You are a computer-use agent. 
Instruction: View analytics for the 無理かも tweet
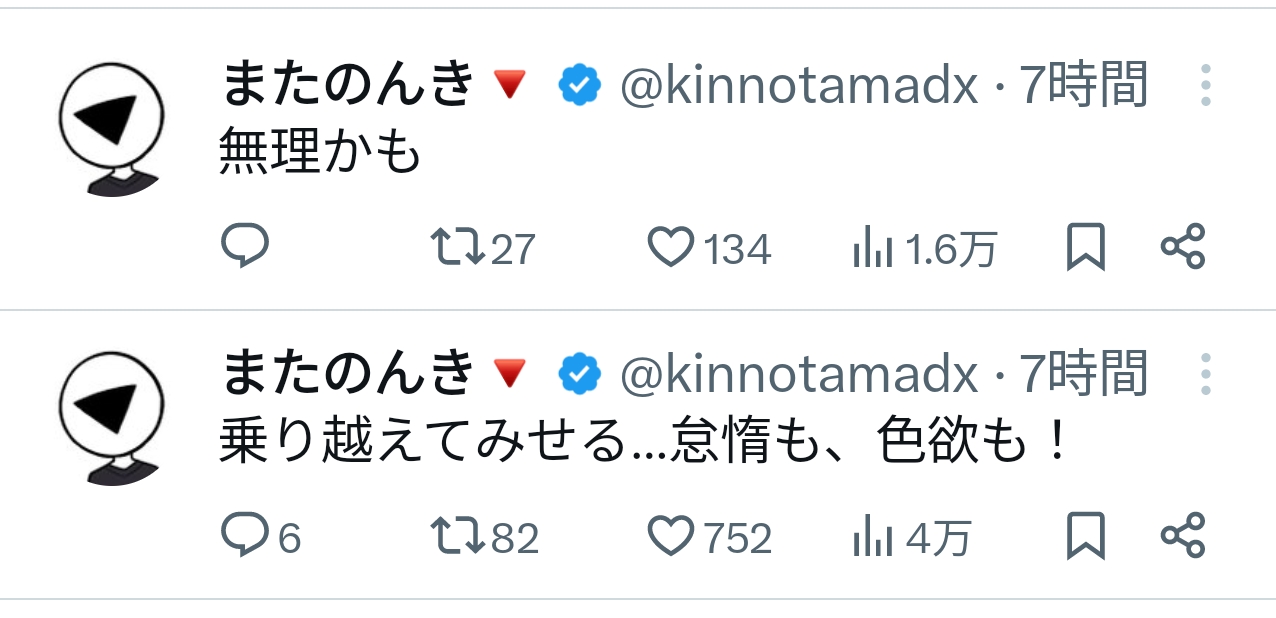(872, 248)
